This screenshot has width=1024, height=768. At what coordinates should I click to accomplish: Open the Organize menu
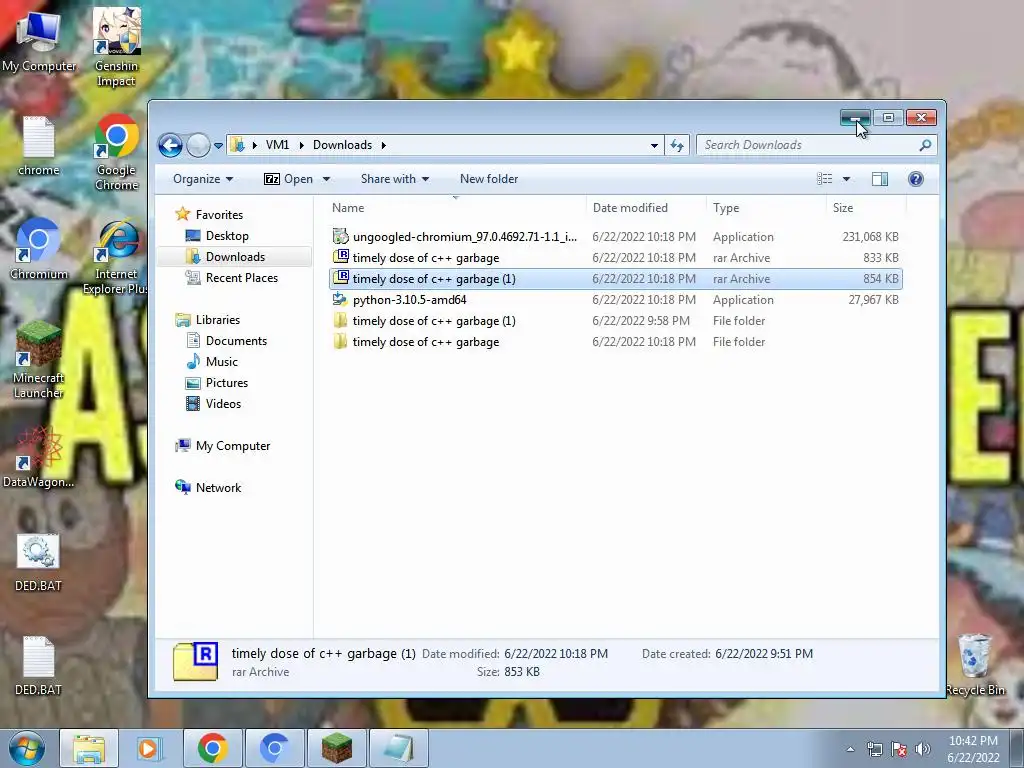point(202,179)
